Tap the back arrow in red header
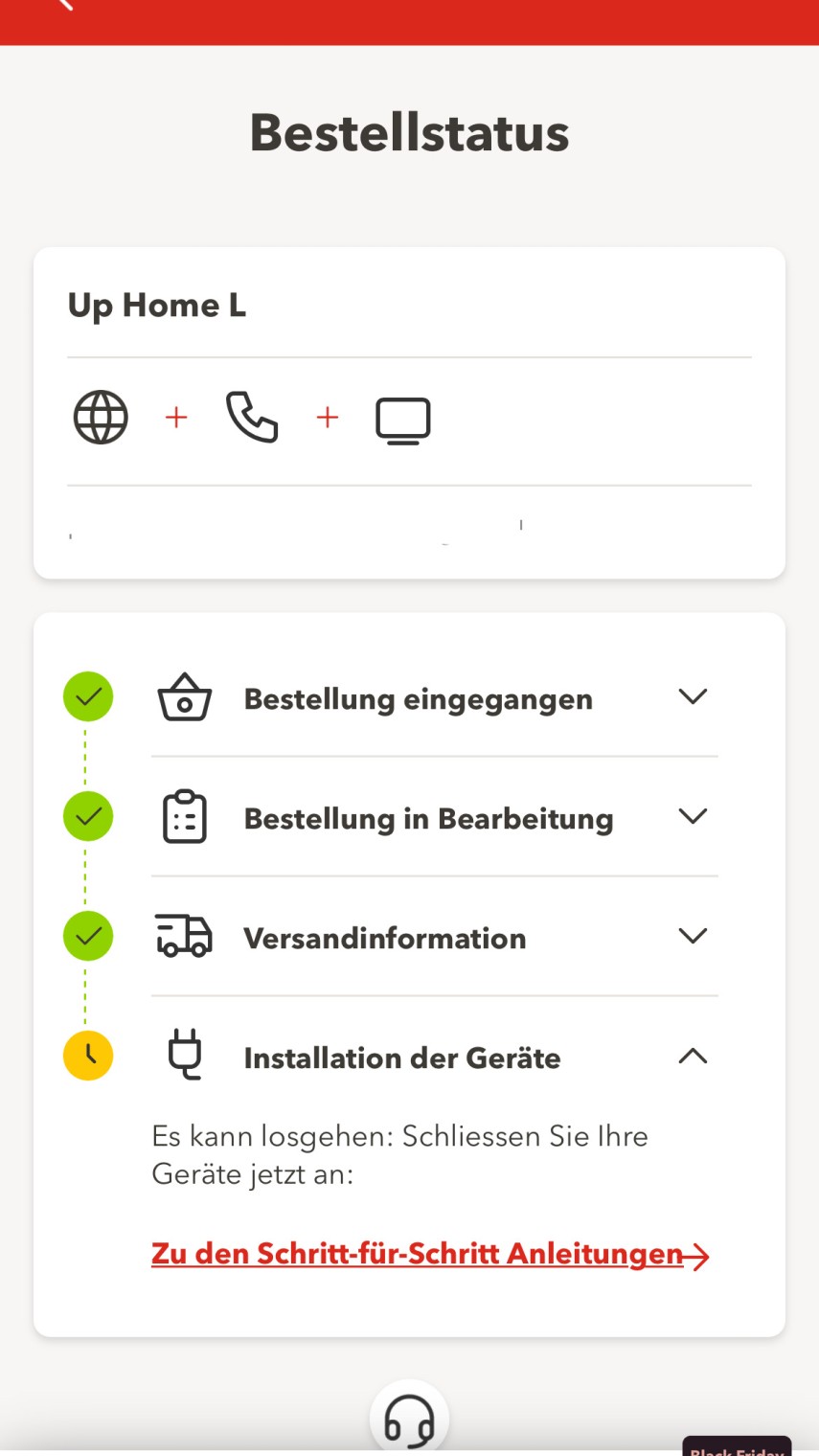819x1456 pixels. click(65, 5)
